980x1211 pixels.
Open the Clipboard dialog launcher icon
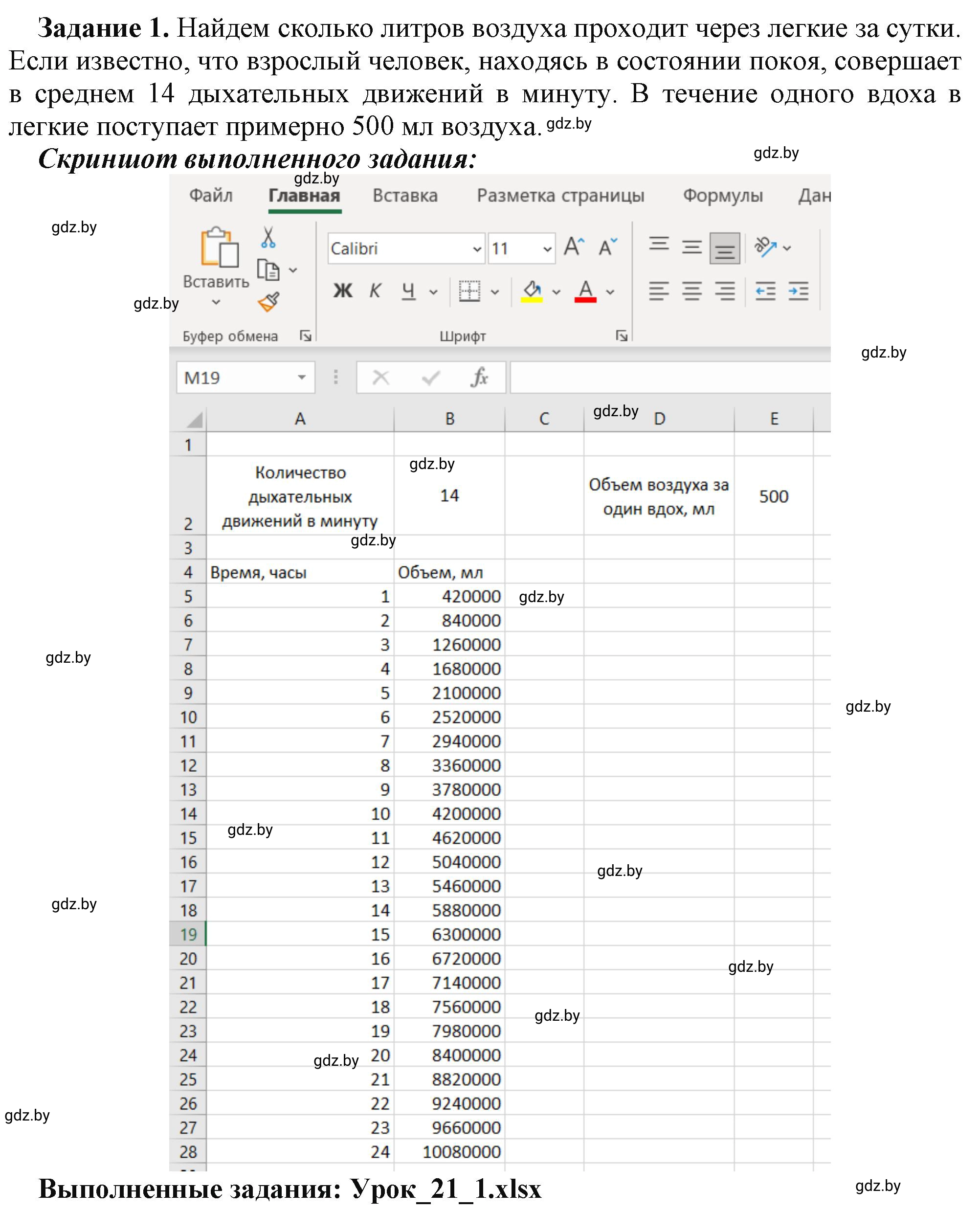tap(306, 336)
